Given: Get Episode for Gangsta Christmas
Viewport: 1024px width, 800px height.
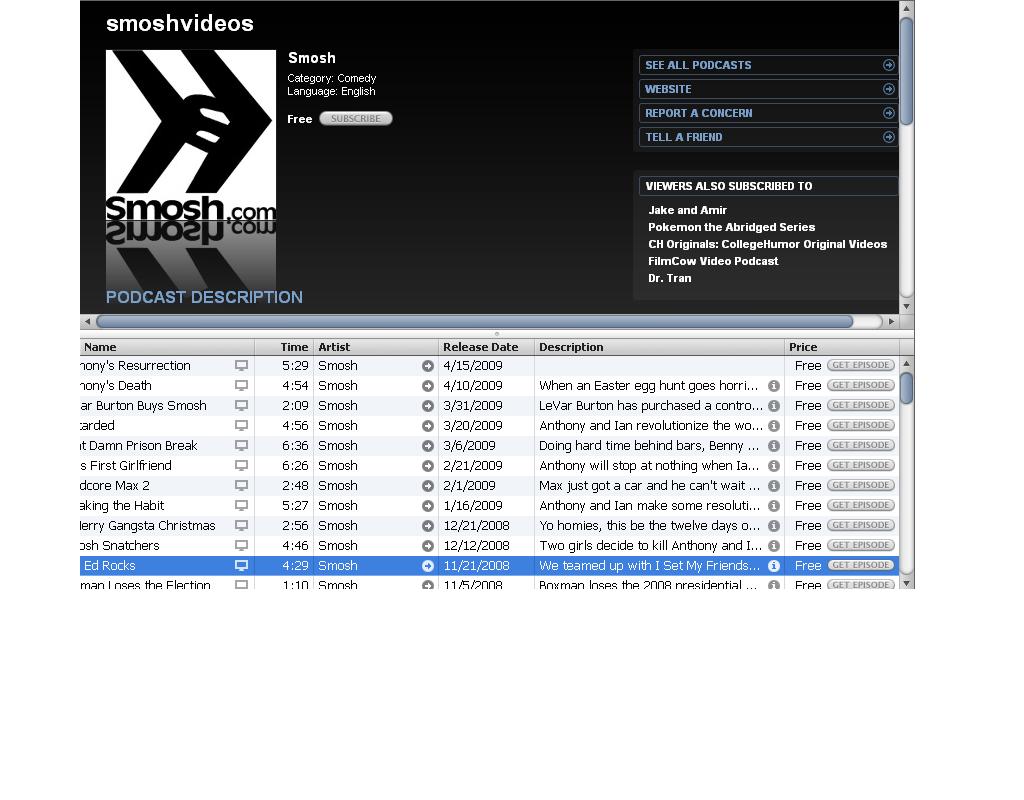Looking at the screenshot, I should pyautogui.click(x=861, y=525).
